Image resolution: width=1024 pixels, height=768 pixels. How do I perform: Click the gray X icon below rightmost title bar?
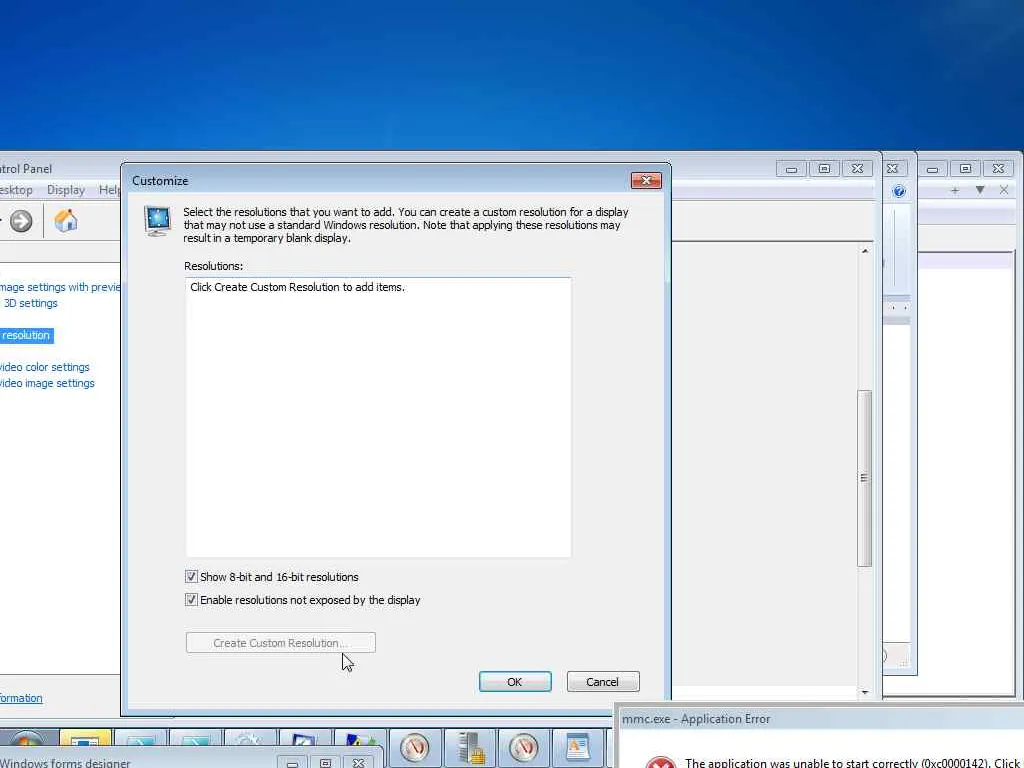(x=1004, y=190)
